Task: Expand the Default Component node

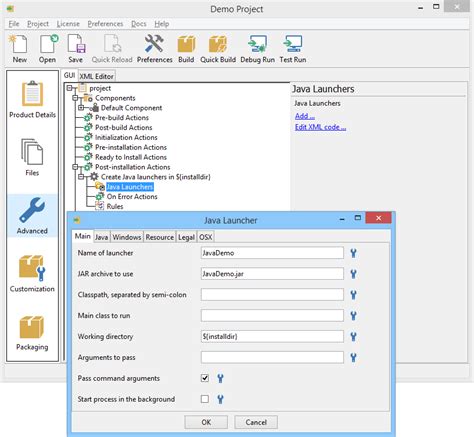Action: [81, 108]
